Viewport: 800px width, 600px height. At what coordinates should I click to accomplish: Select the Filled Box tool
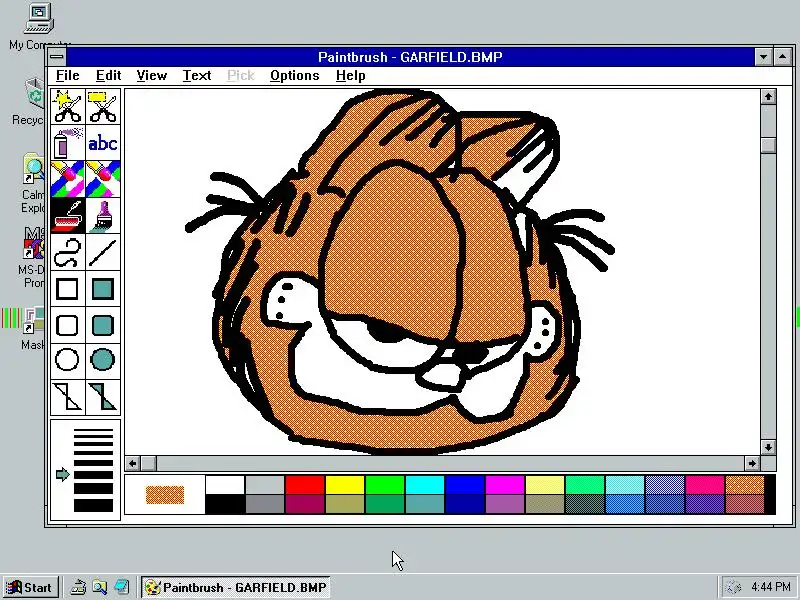coord(103,289)
